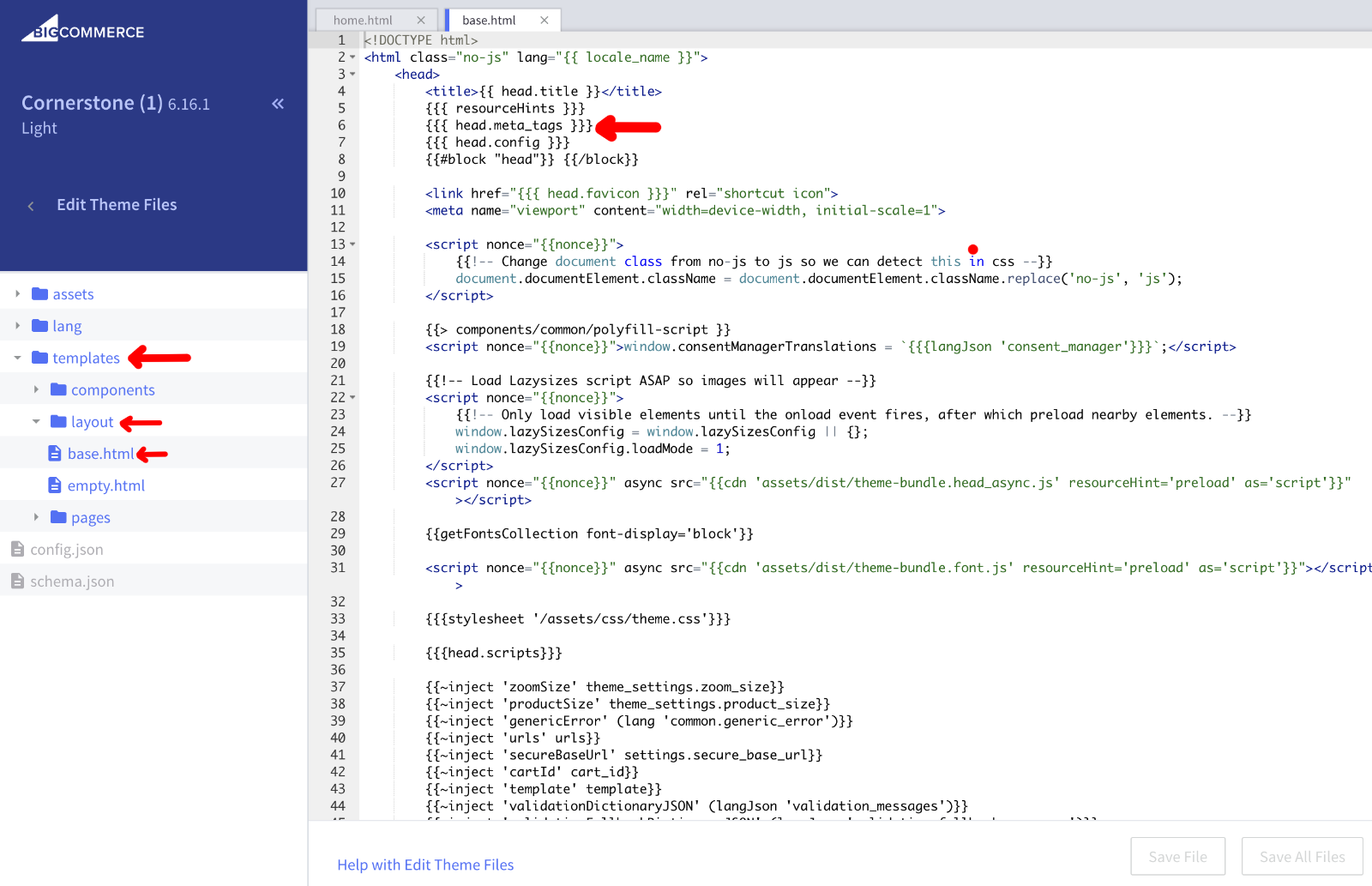Image resolution: width=1372 pixels, height=886 pixels.
Task: Open the assets folder
Action: coord(74,294)
